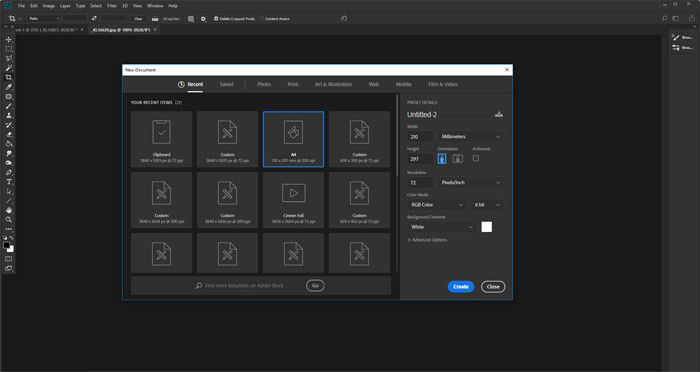Open the Pixels/Inch resolution units dropdown
700x372 pixels.
[x=471, y=182]
